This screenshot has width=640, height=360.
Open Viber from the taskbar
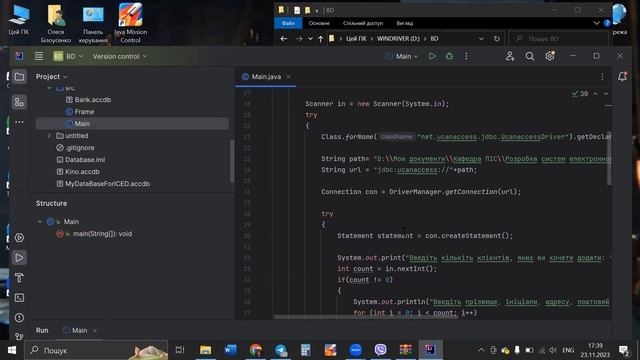point(380,350)
